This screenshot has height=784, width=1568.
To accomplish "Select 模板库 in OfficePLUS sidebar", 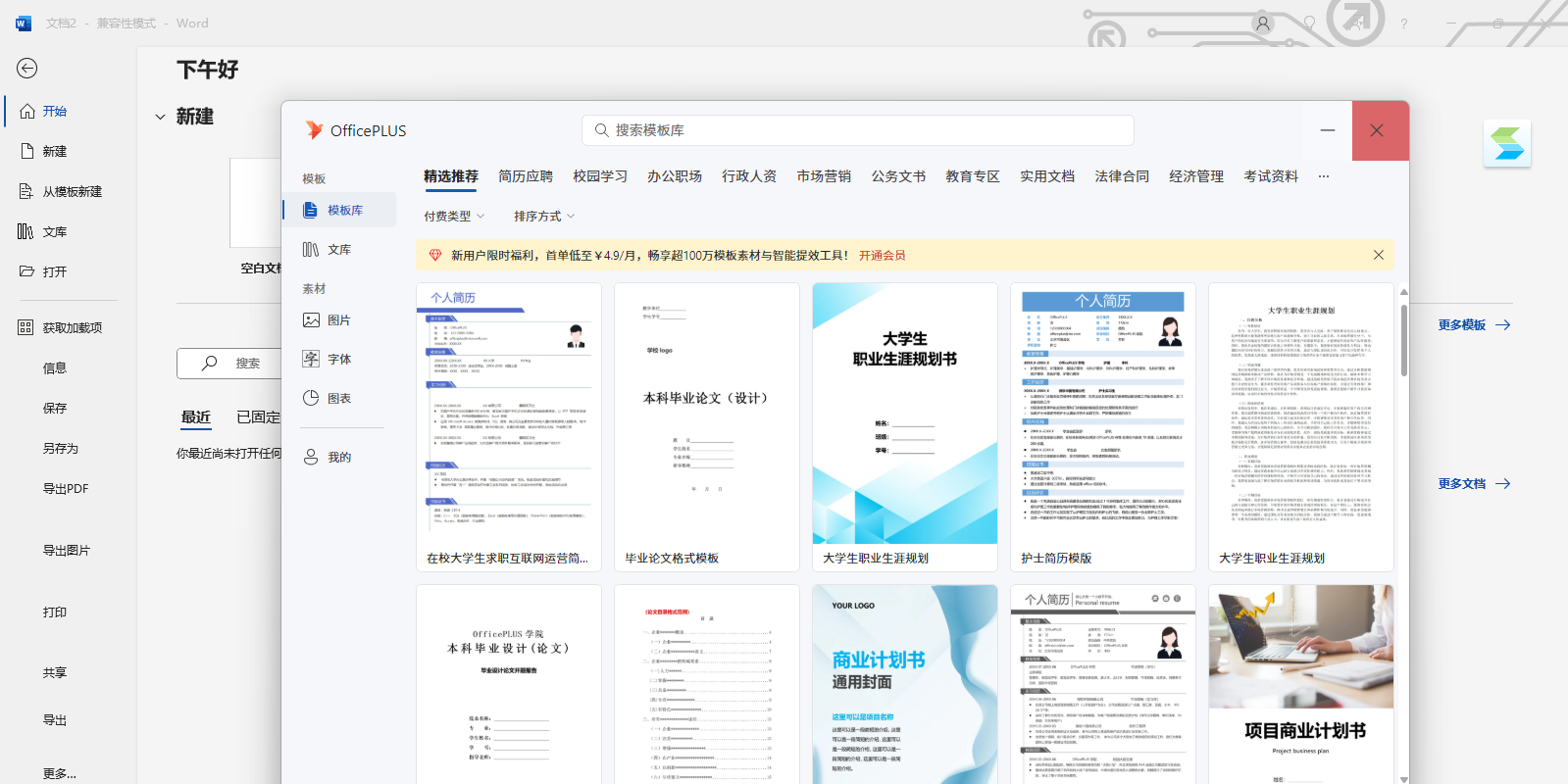I will [x=339, y=210].
